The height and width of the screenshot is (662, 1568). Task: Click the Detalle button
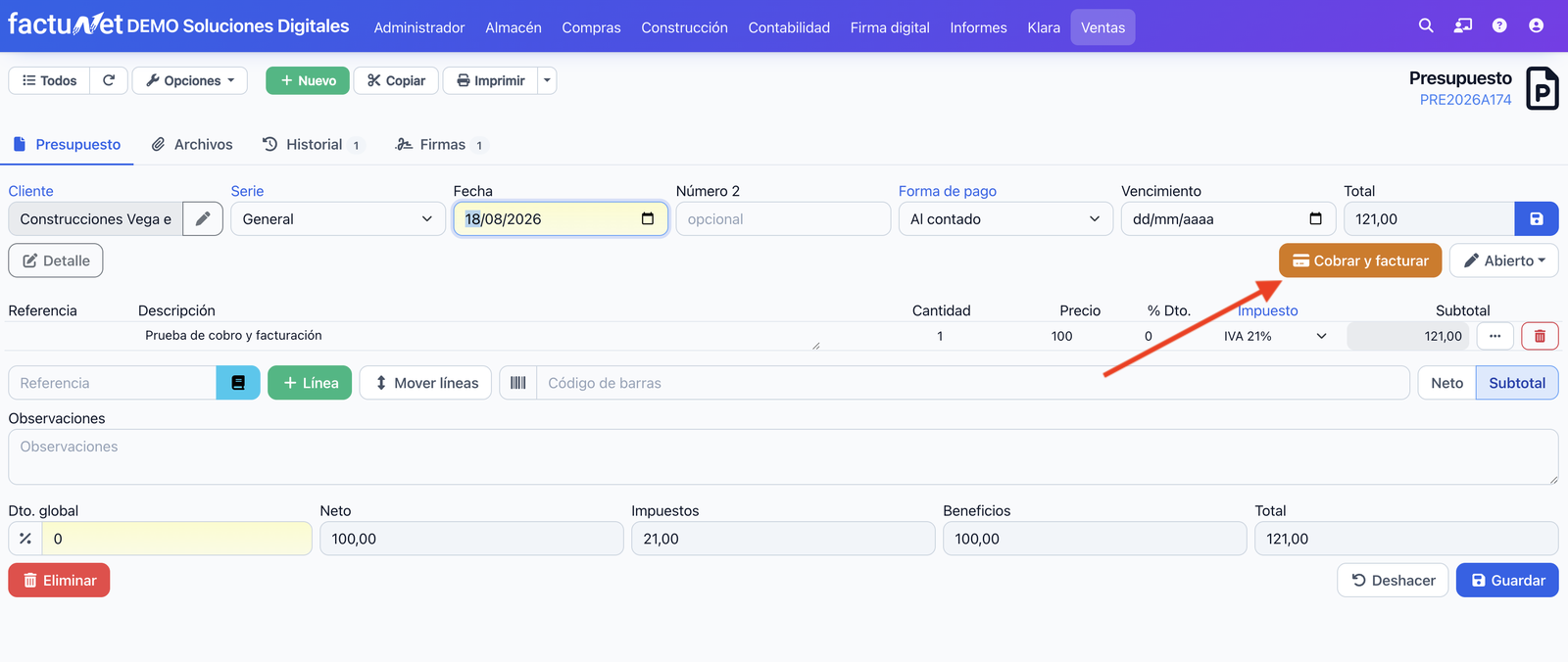point(56,260)
